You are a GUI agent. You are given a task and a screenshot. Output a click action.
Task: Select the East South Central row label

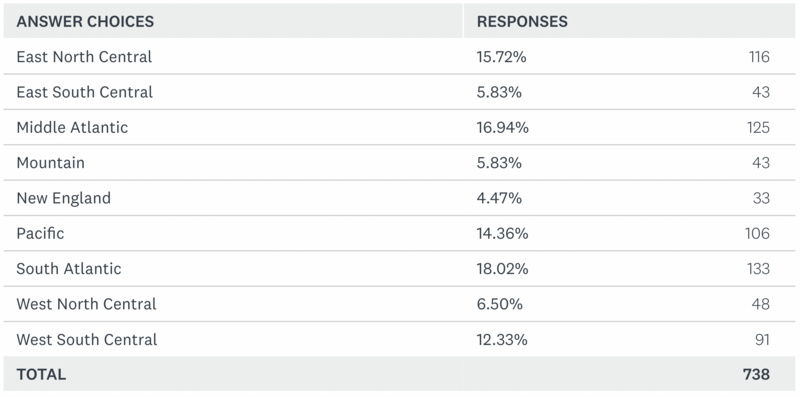pos(85,92)
